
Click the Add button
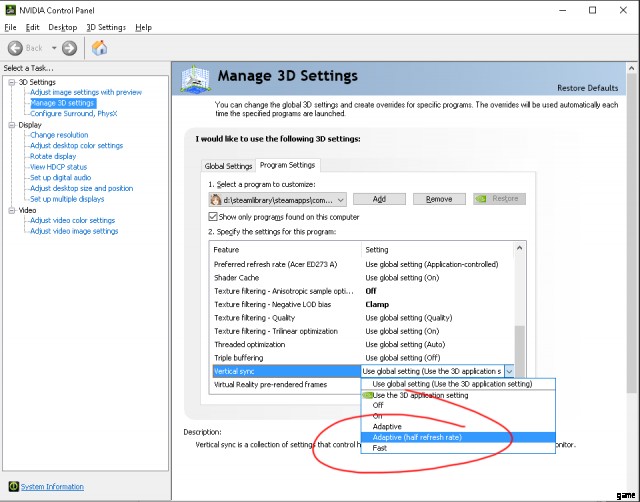click(x=379, y=199)
